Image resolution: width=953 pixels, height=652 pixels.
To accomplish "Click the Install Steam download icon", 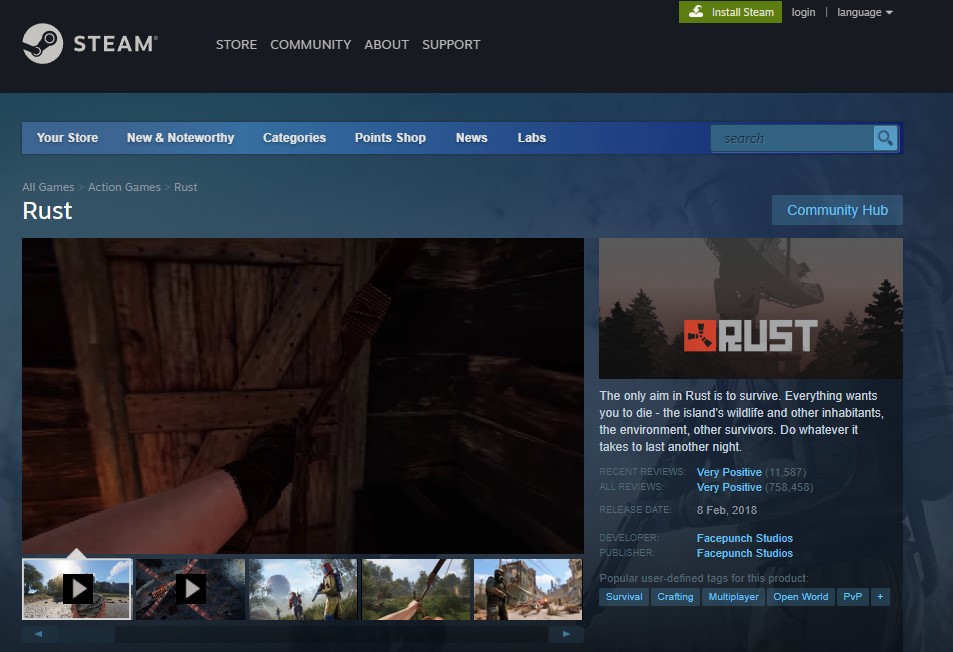I will pyautogui.click(x=697, y=12).
